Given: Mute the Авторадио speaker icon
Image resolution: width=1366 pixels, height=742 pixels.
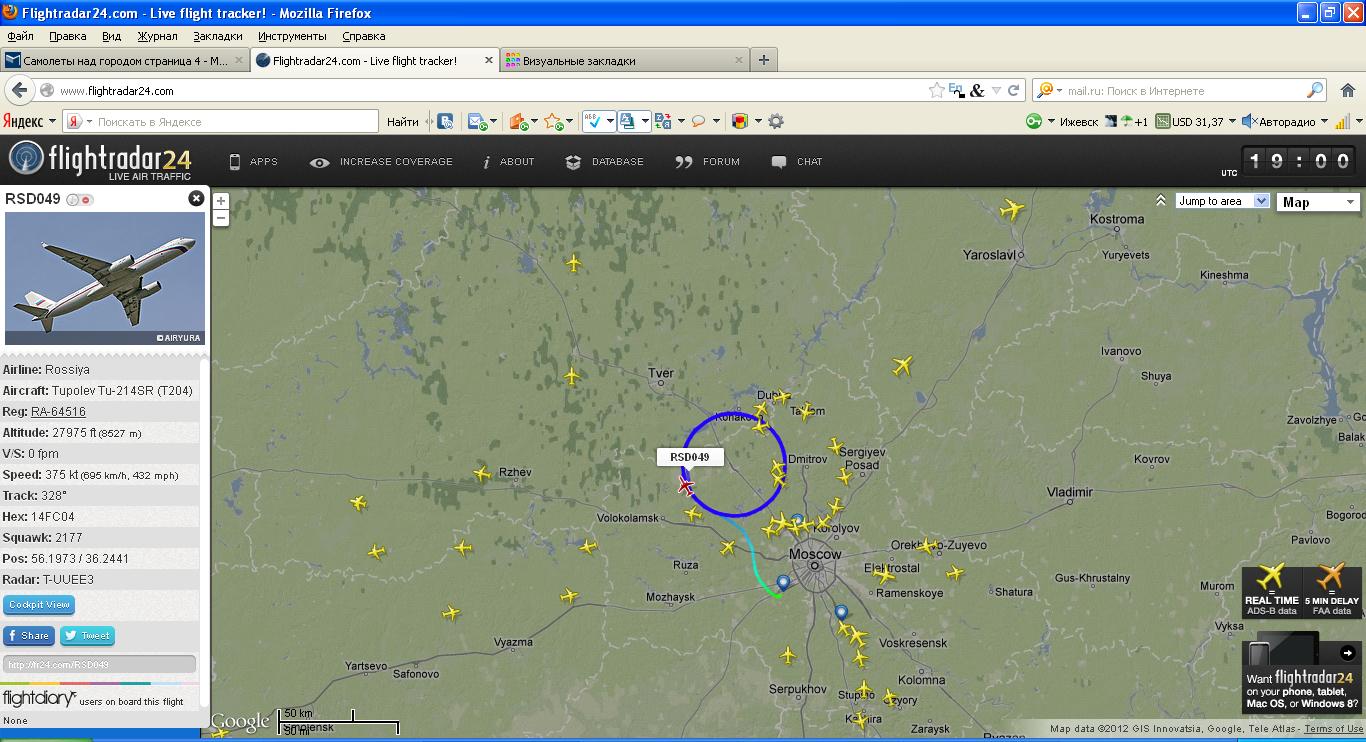Looking at the screenshot, I should (1249, 121).
